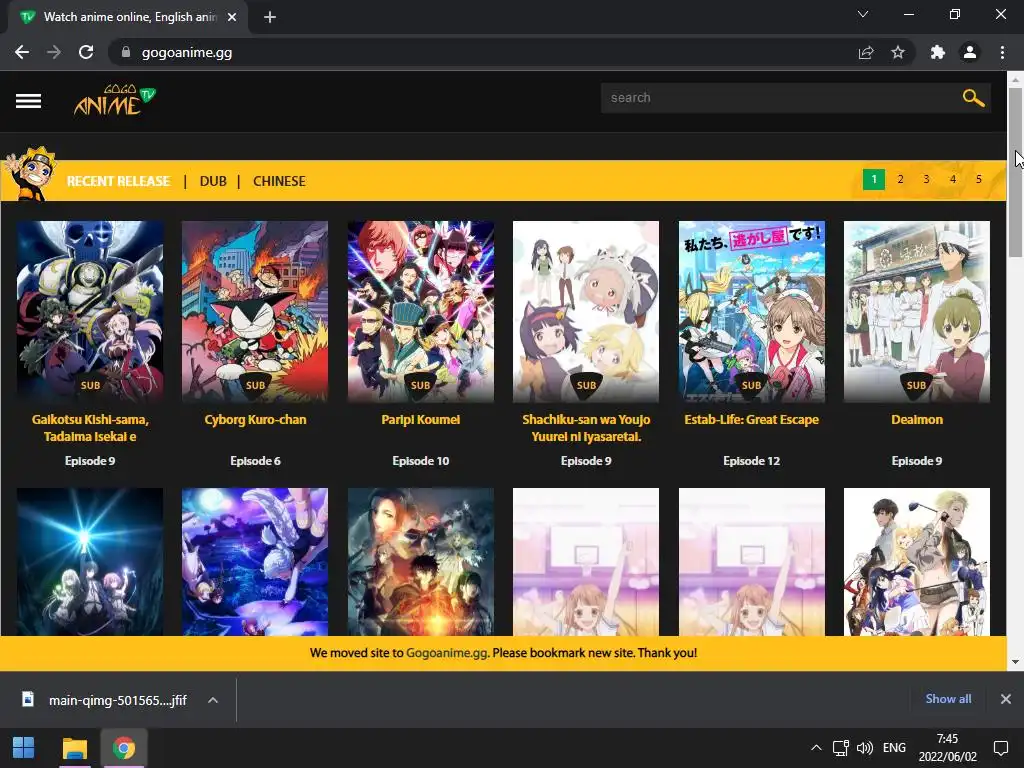The width and height of the screenshot is (1024, 768).
Task: Go to page 2 of releases
Action: pyautogui.click(x=900, y=179)
